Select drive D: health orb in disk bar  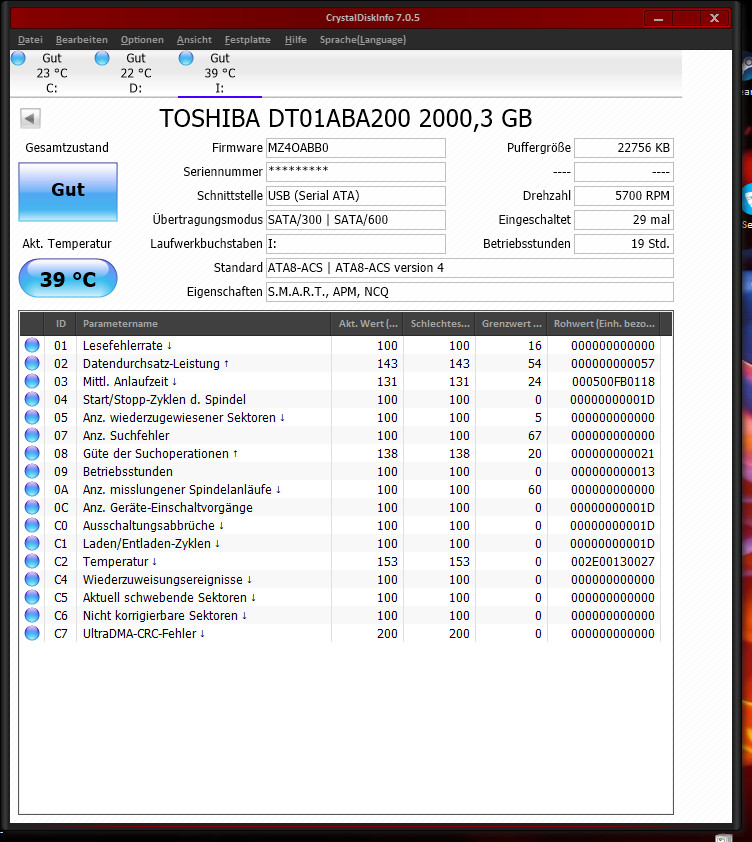click(x=102, y=58)
